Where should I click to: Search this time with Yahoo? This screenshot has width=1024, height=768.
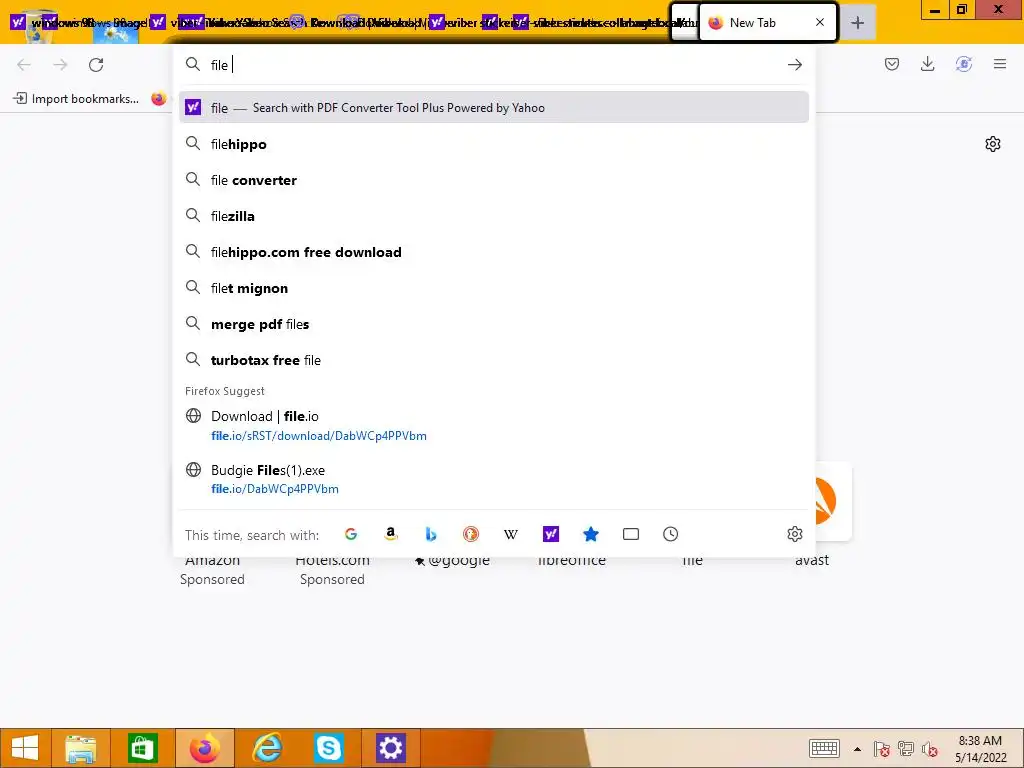tap(551, 534)
